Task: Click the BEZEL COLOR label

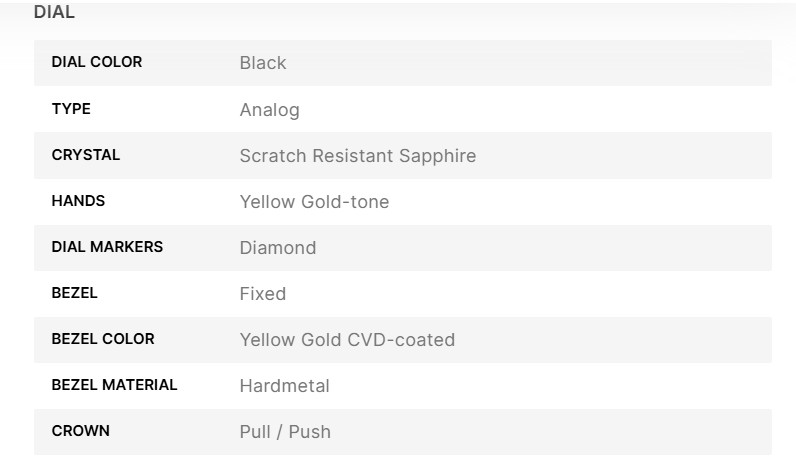Action: tap(103, 339)
